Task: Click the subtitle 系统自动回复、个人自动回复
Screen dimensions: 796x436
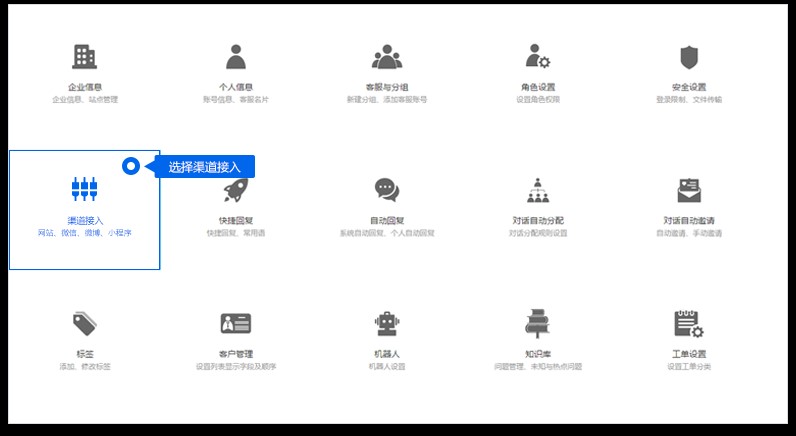Action: click(x=387, y=233)
